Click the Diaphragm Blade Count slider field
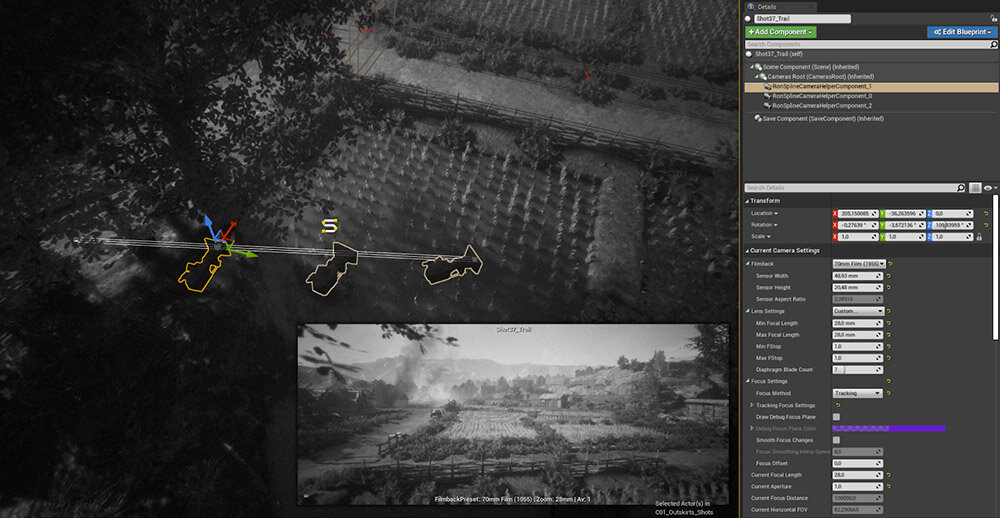This screenshot has width=1000, height=518. (x=858, y=370)
